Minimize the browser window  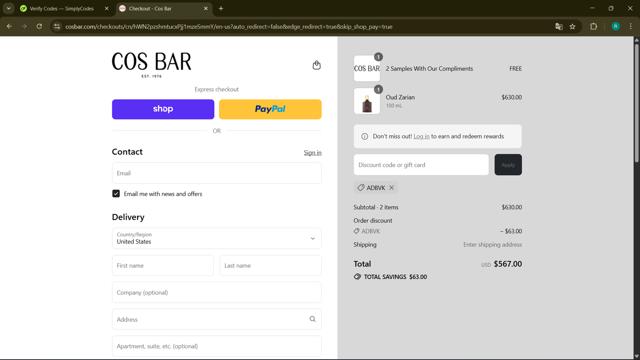[x=592, y=8]
